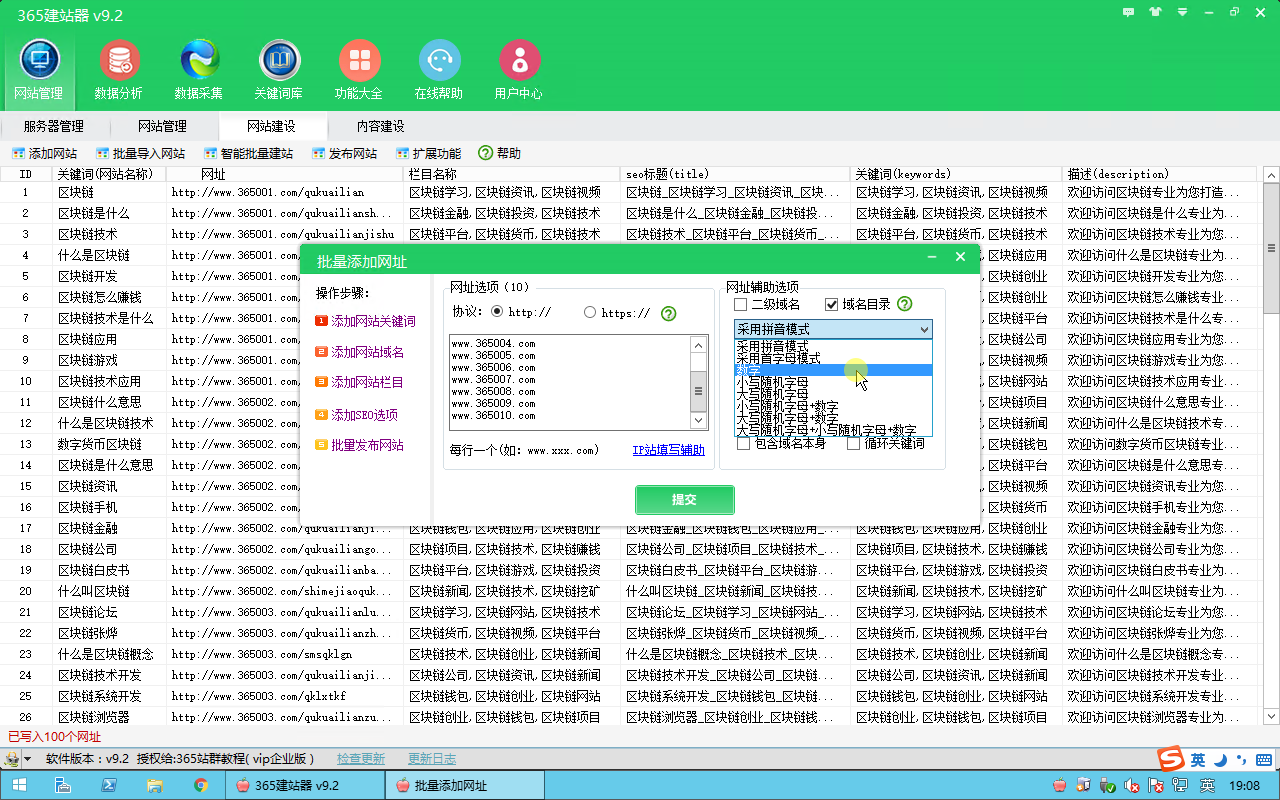1280x800 pixels.
Task: Collapse 采用拼音模式 combo box arrow
Action: [923, 329]
